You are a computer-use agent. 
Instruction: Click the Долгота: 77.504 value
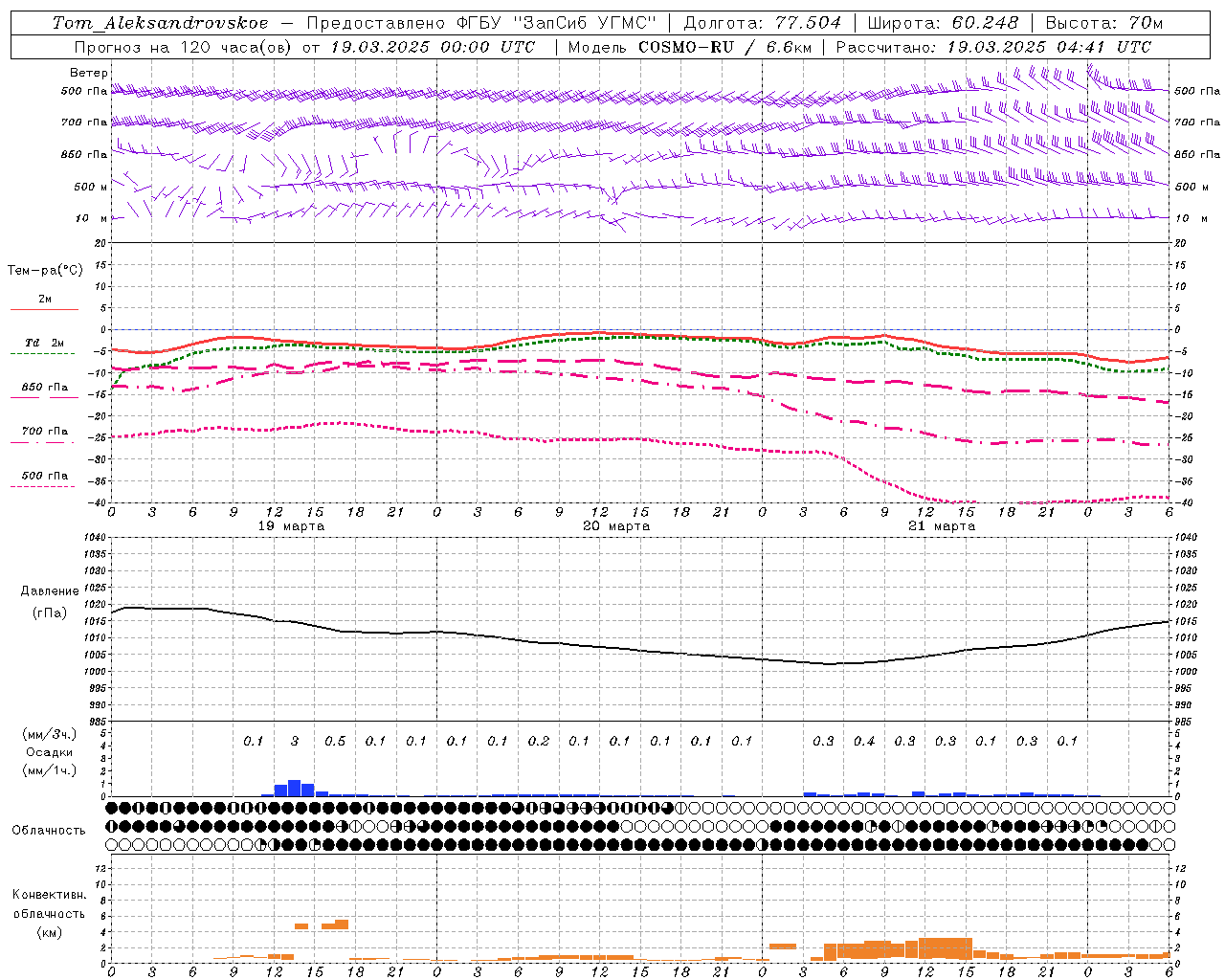pyautogui.click(x=762, y=23)
